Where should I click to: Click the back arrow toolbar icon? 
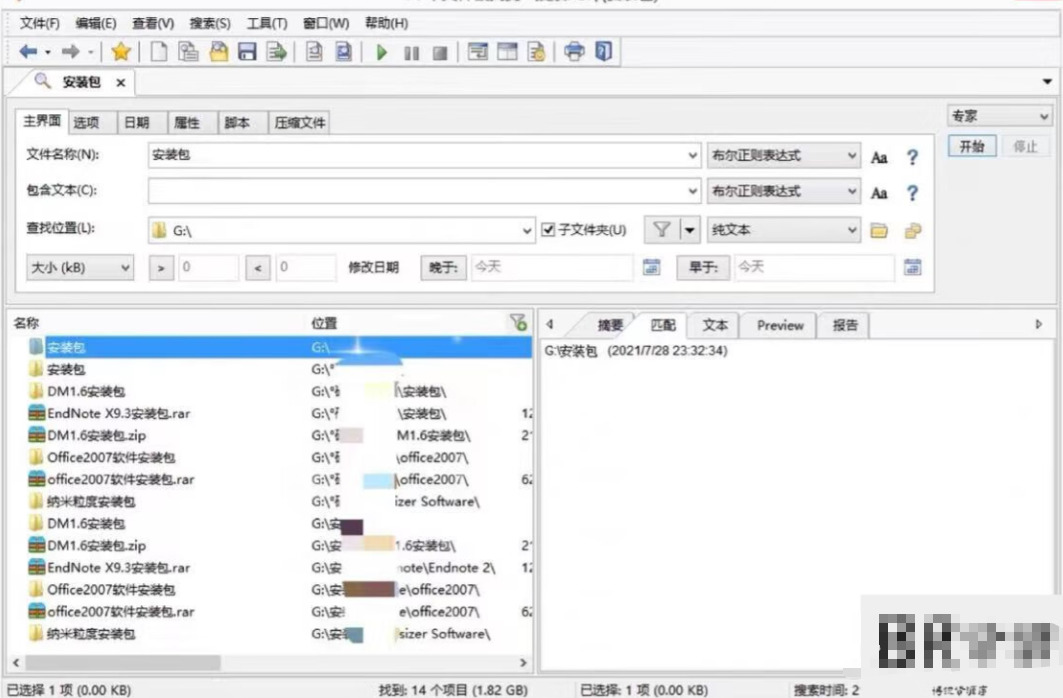click(28, 52)
